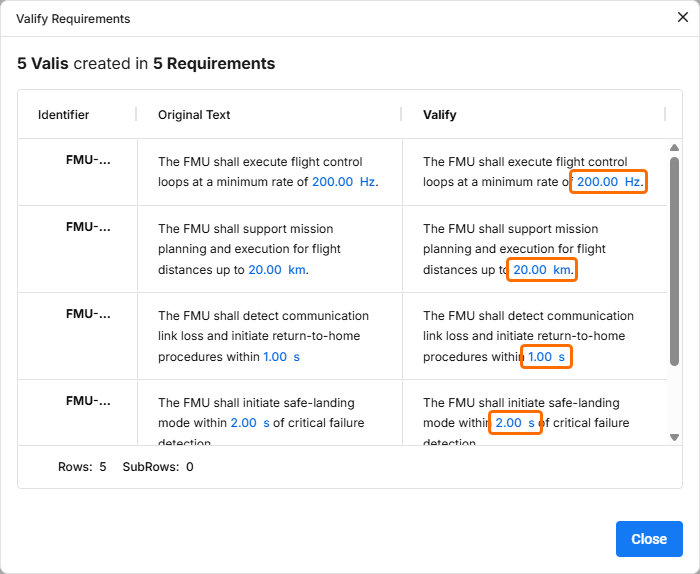This screenshot has width=700, height=574.
Task: Click highlighted 20.00 km value in Valify column
Action: pos(543,270)
